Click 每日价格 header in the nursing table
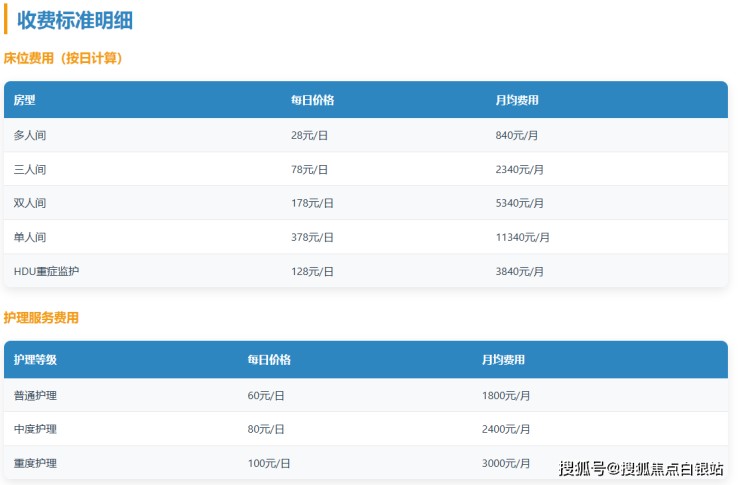The image size is (740, 485). (x=269, y=360)
